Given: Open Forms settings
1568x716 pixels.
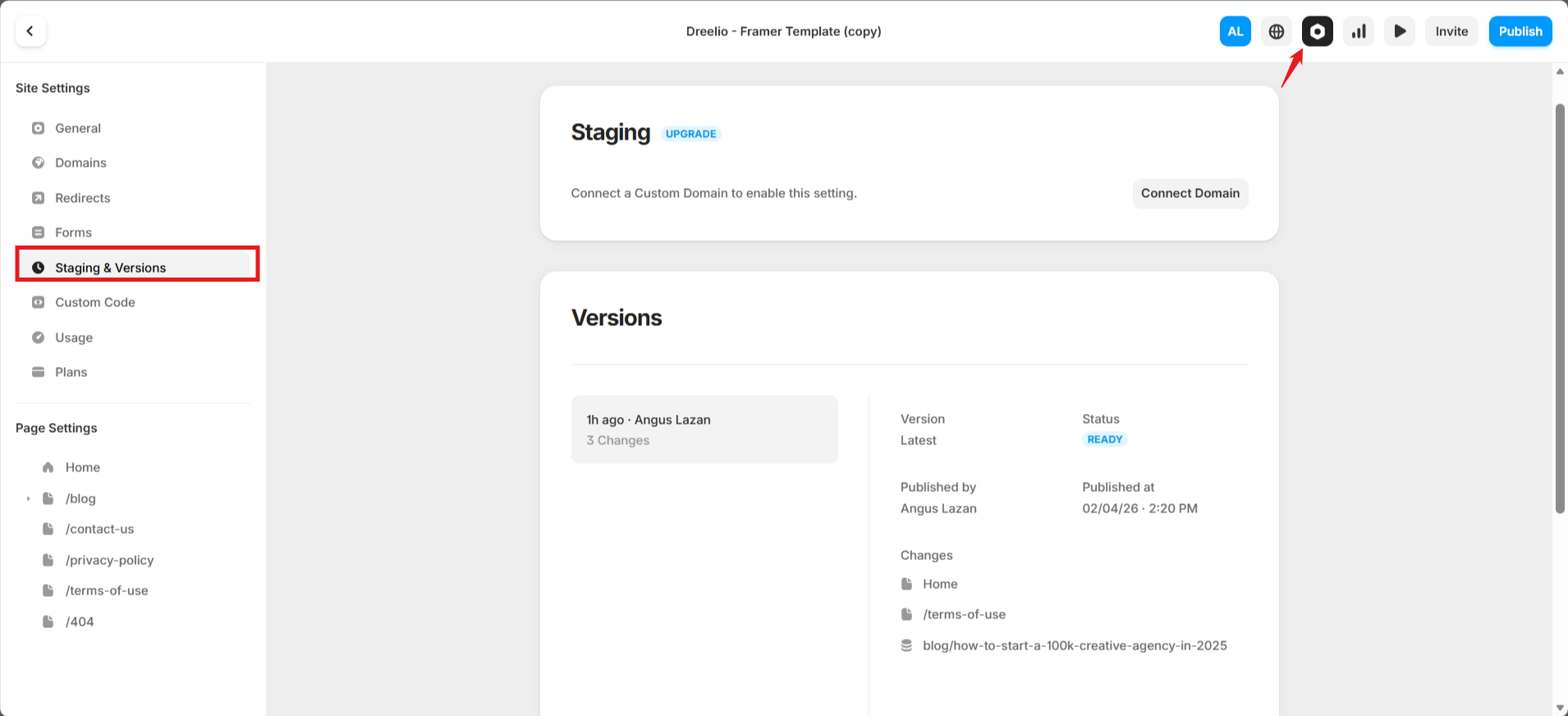Looking at the screenshot, I should coord(133,232).
